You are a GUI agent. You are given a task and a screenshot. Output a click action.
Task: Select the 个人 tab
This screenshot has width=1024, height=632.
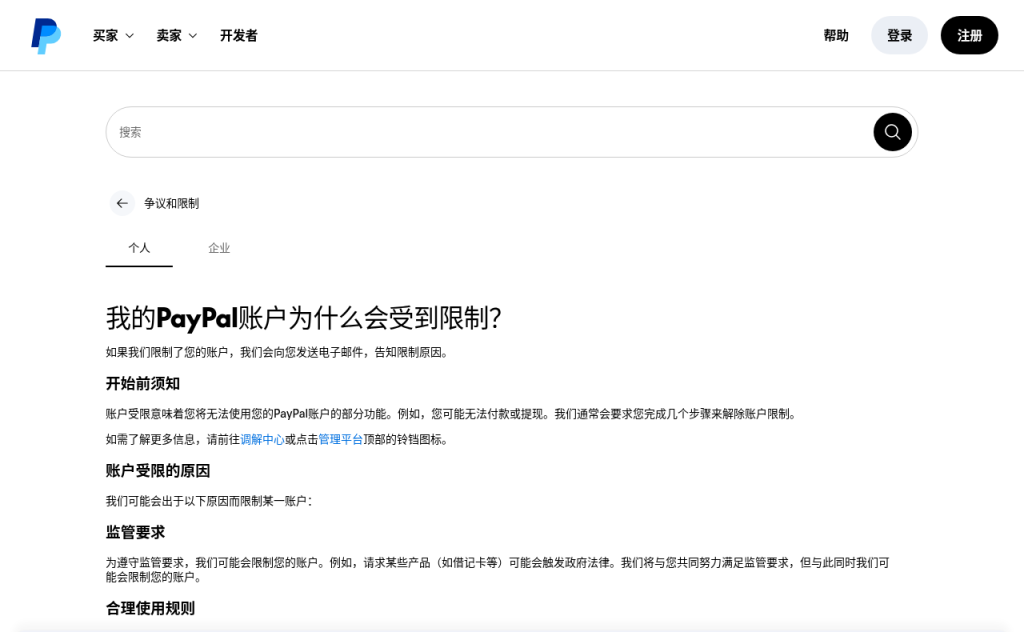click(139, 248)
